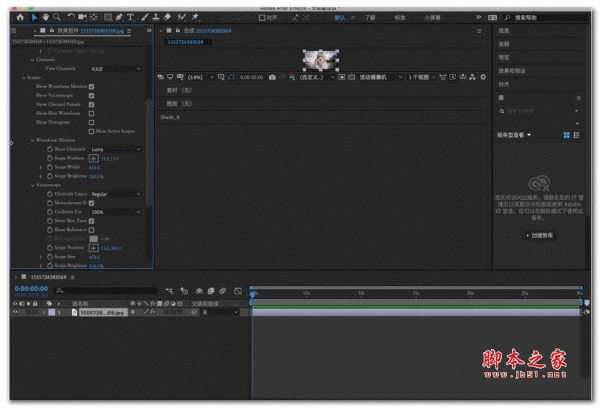Select the Puppet Pin tool
This screenshot has height=408, width=600.
click(195, 17)
